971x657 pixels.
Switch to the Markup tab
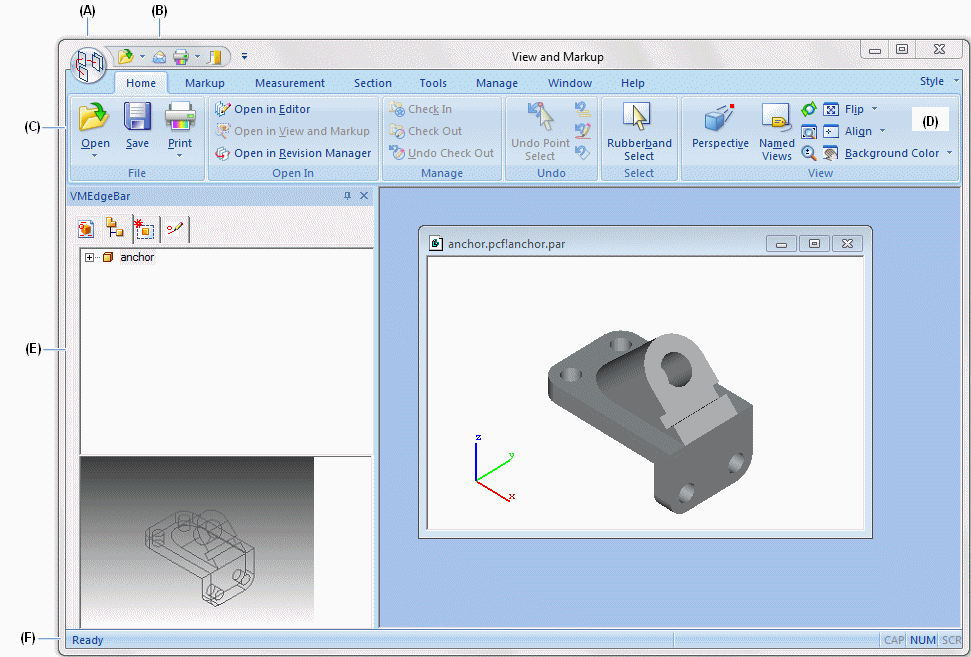tap(205, 83)
